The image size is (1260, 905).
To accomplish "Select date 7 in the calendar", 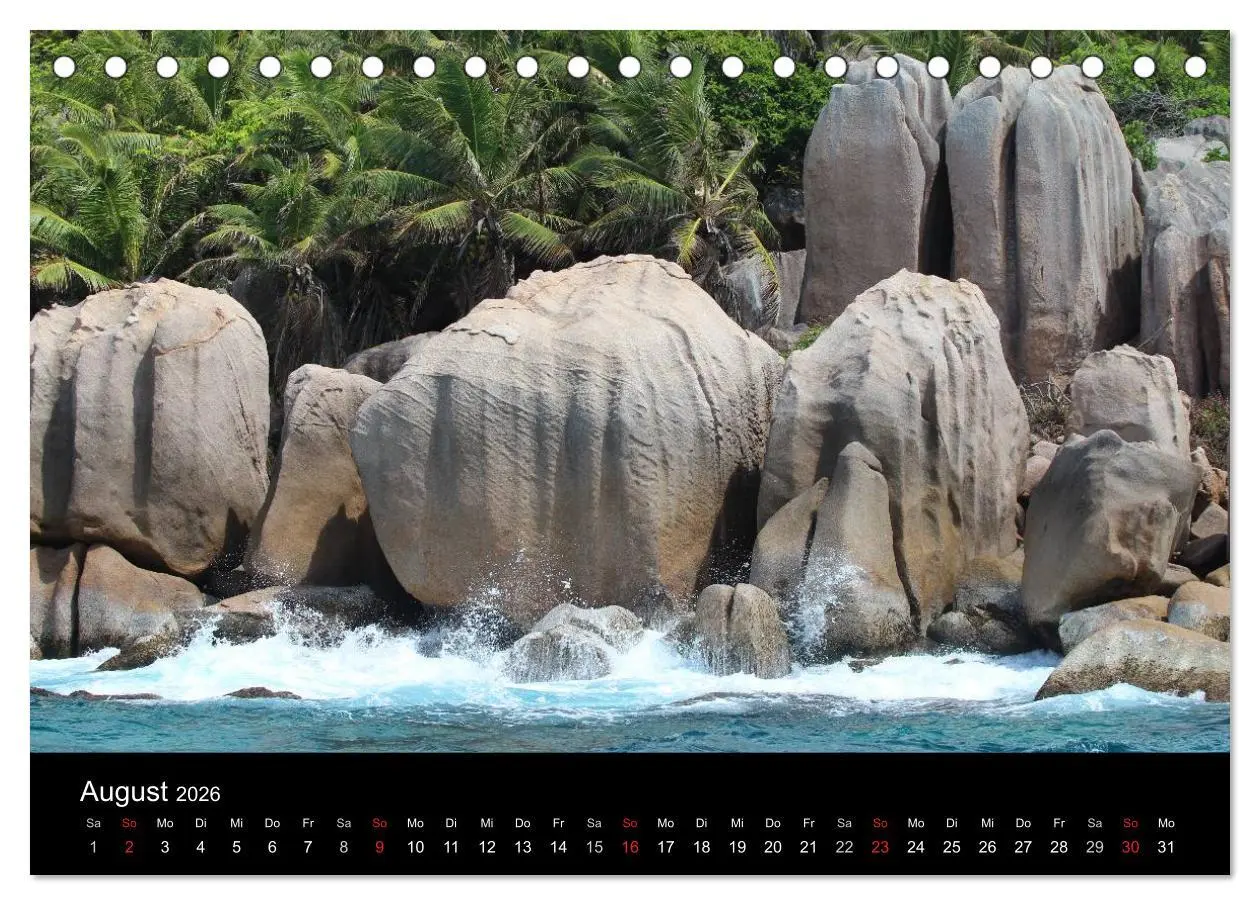I will 308,847.
